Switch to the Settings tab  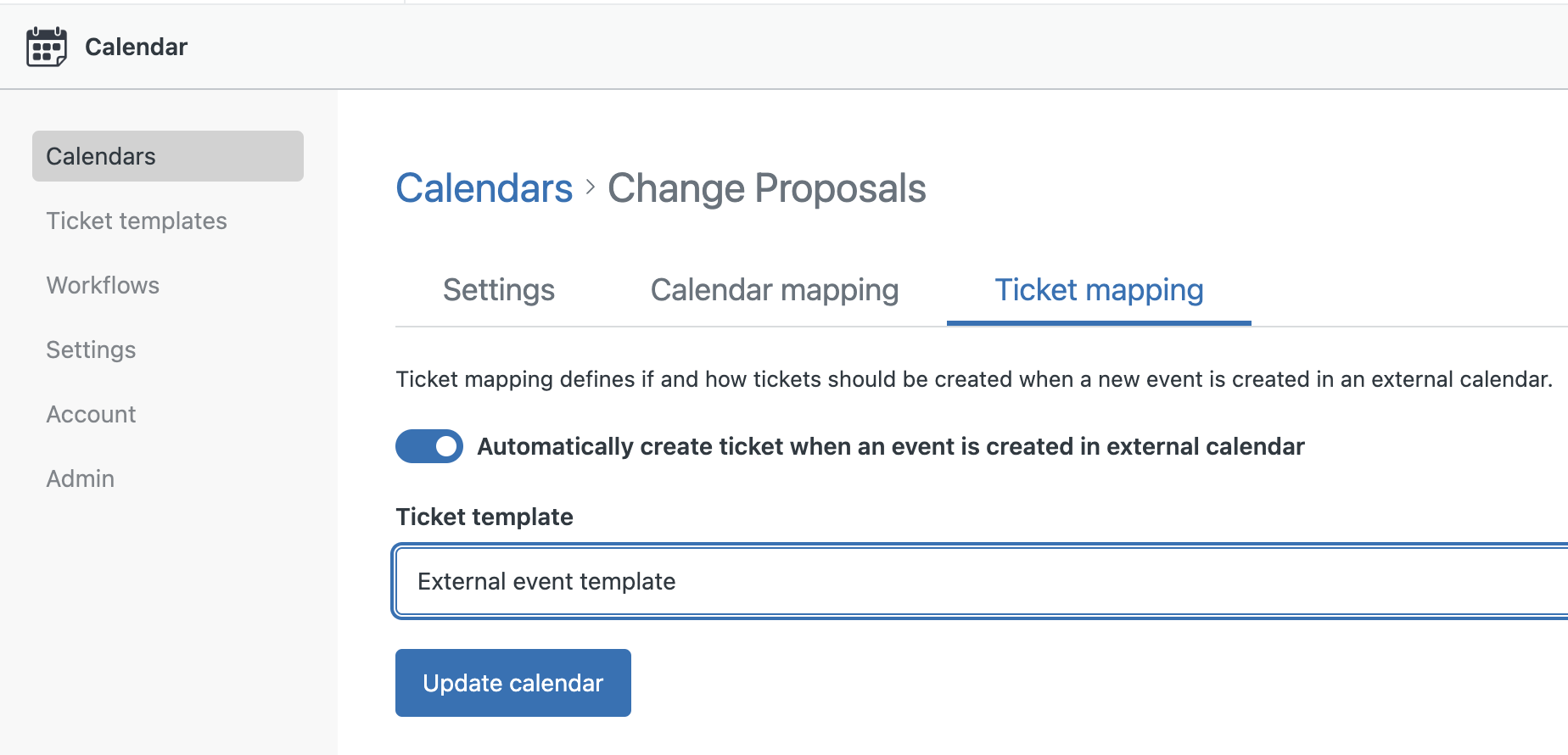pos(499,289)
